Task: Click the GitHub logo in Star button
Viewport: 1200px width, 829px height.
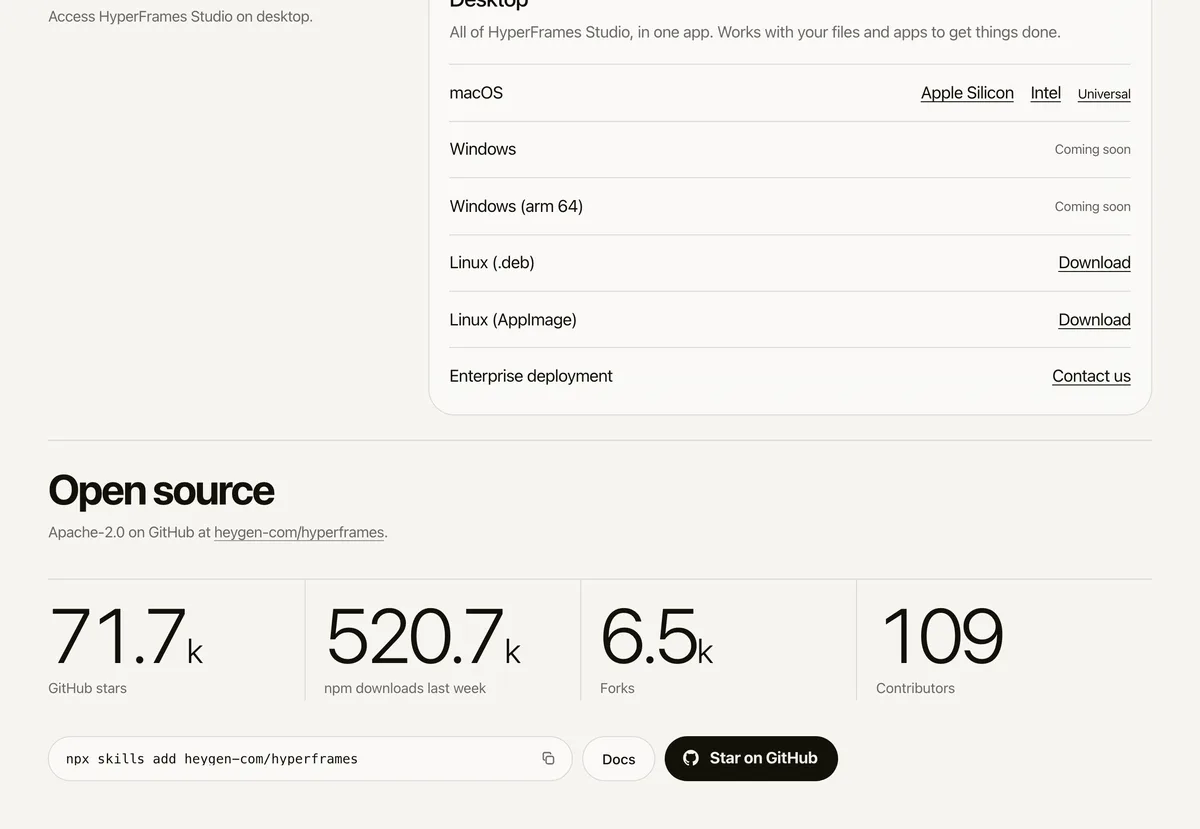Action: tap(691, 758)
